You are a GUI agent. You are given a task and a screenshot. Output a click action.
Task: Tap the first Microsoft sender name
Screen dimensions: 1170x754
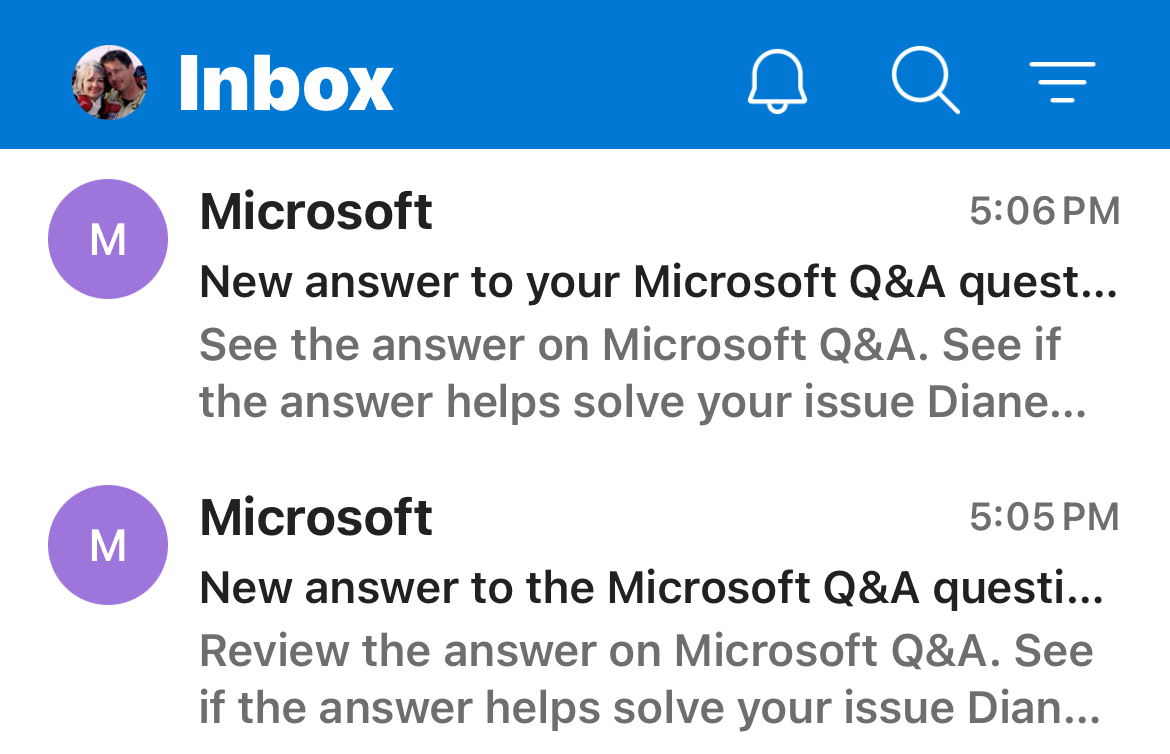316,212
